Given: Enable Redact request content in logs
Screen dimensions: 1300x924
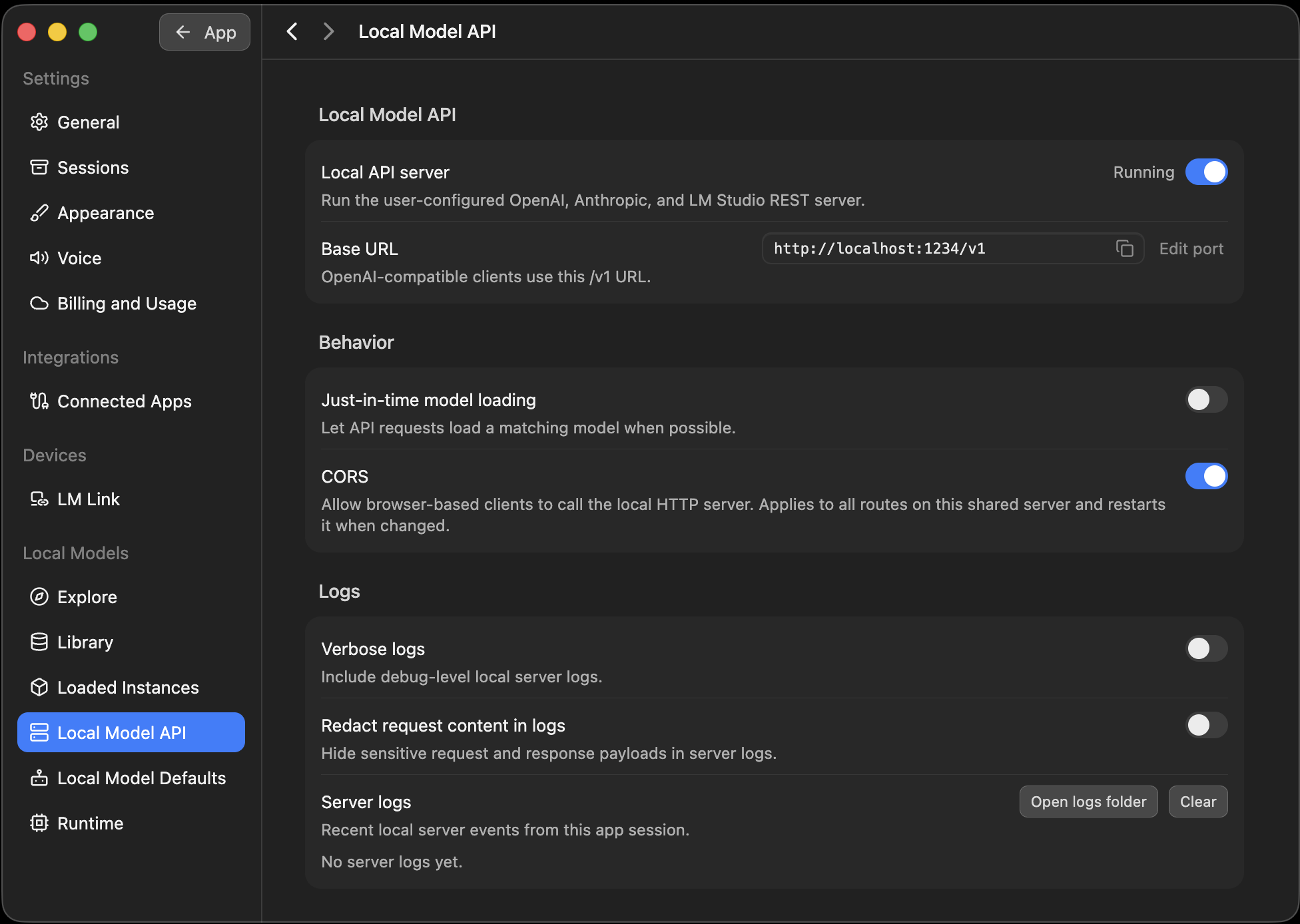Looking at the screenshot, I should pos(1206,725).
